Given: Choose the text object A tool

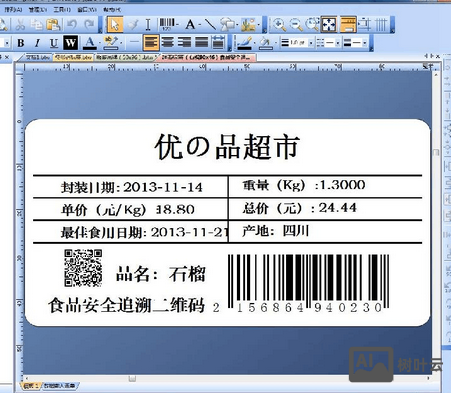Looking at the screenshot, I should point(190,25).
